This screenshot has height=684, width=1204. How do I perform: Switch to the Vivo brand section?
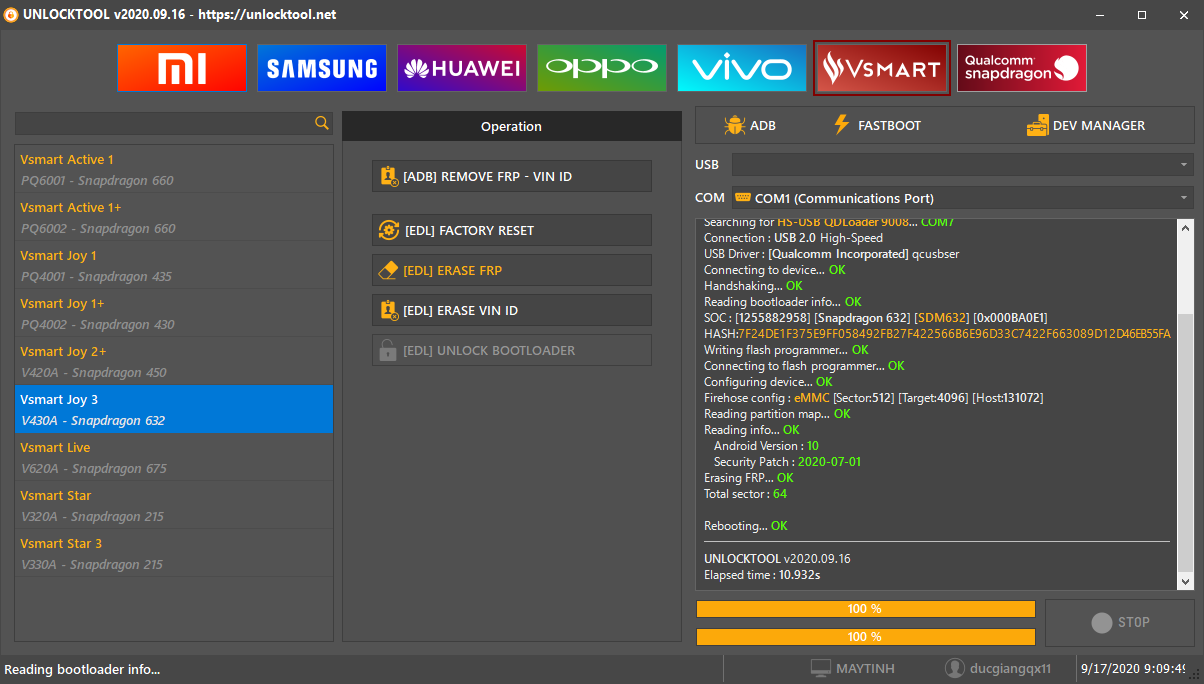click(x=741, y=68)
